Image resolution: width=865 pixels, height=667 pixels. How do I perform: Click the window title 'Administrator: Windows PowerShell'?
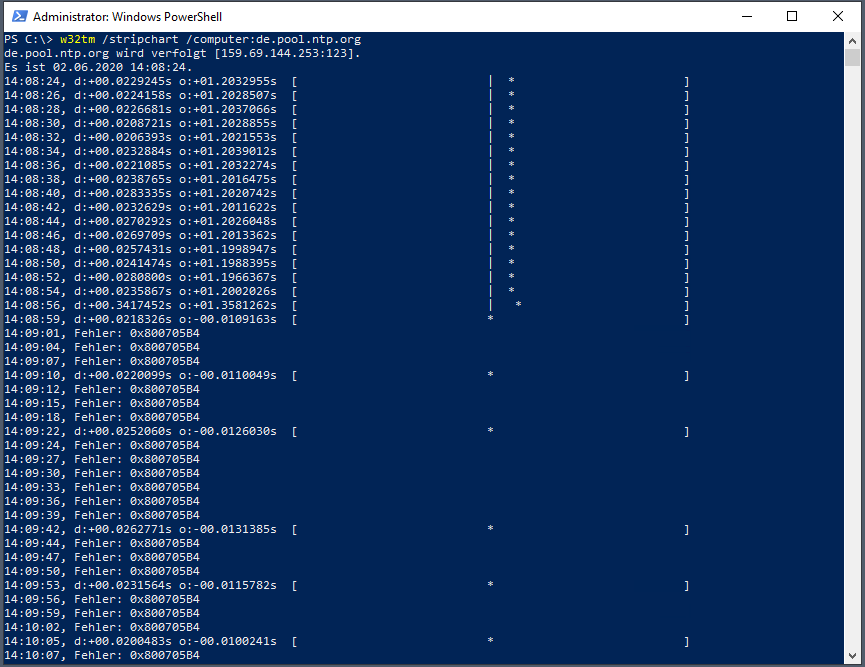[127, 17]
